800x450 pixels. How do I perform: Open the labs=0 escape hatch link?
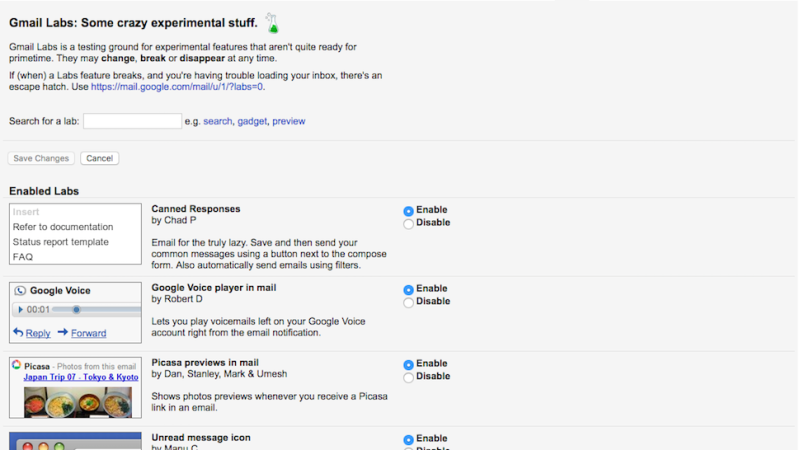click(177, 87)
